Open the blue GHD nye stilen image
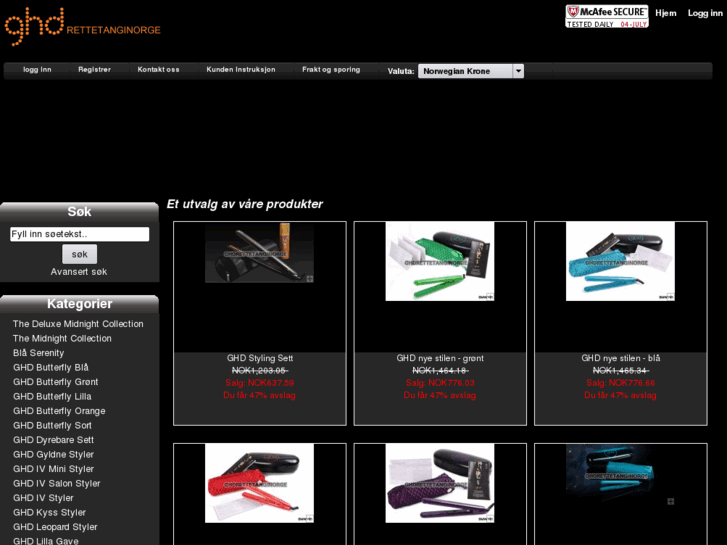 620,261
